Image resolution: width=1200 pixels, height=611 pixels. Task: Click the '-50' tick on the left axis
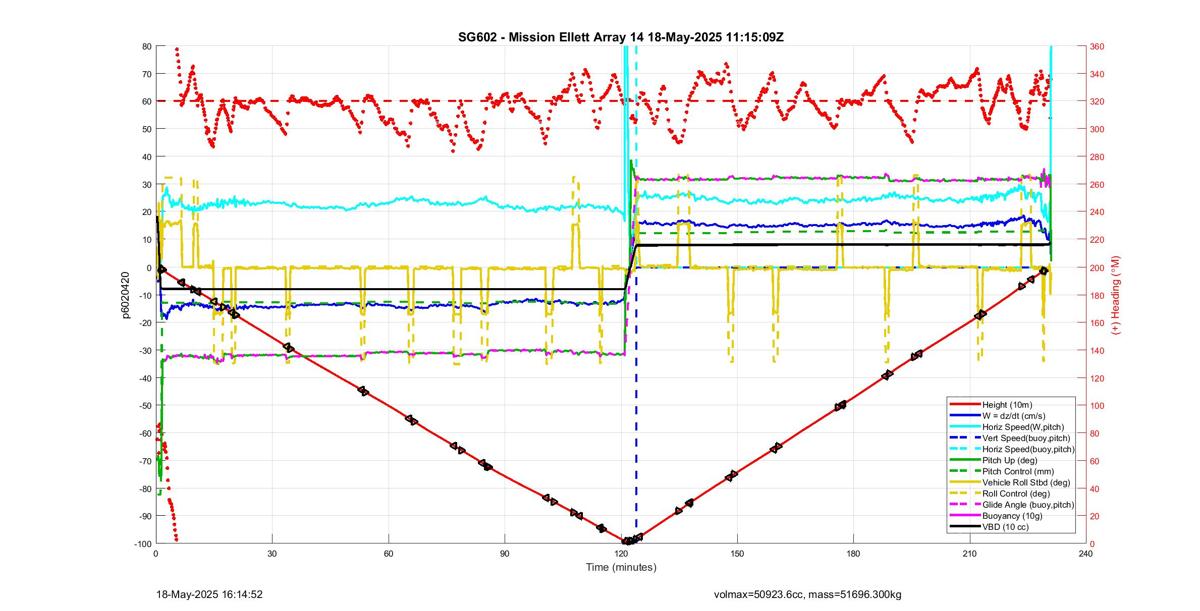(143, 405)
